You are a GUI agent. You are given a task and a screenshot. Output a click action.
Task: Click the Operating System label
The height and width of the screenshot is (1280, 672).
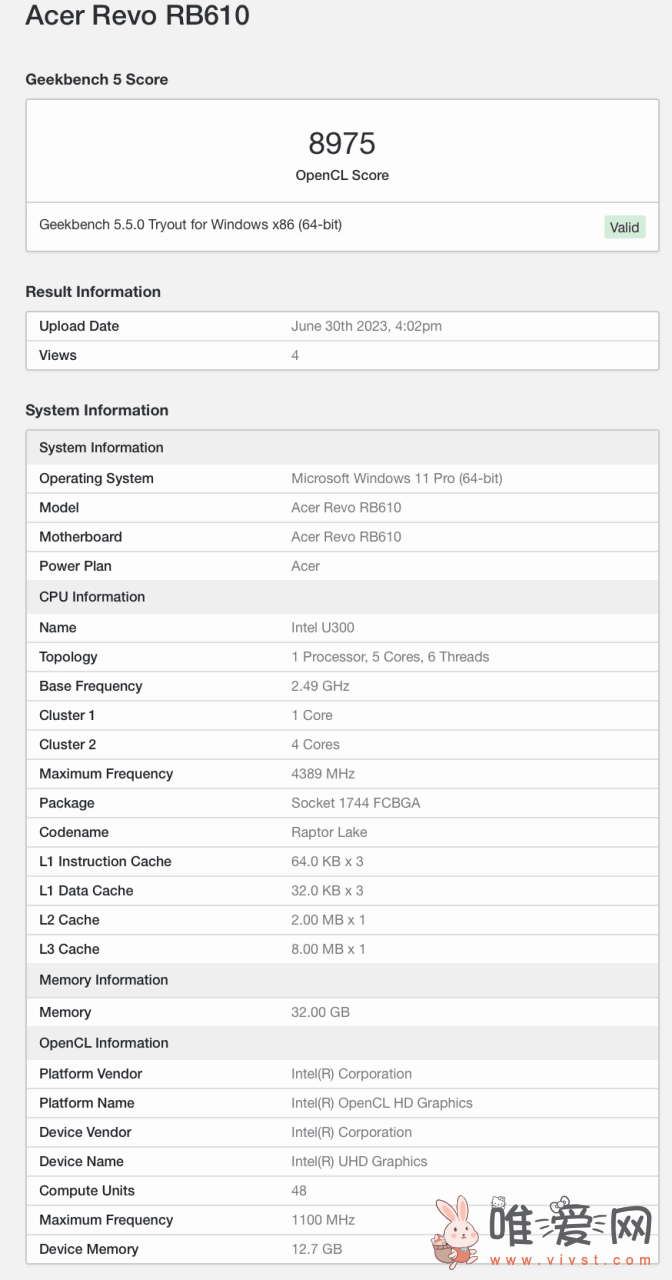point(96,478)
